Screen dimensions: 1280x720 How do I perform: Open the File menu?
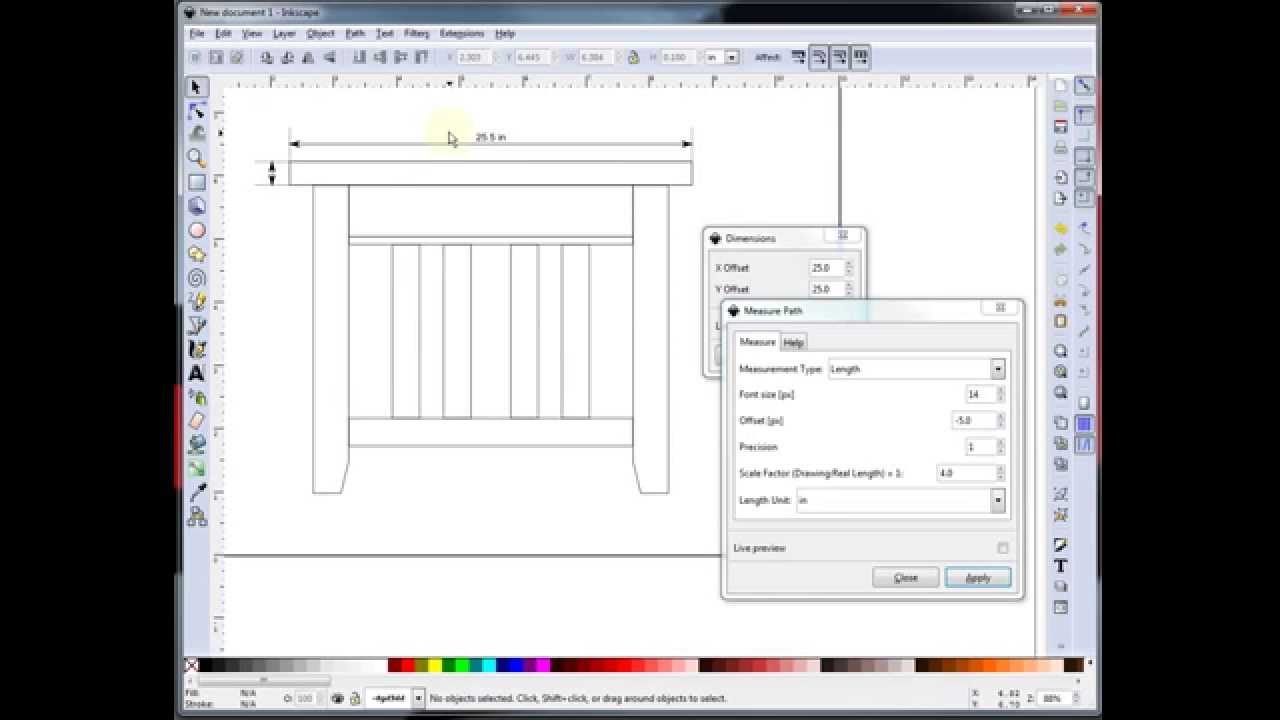(197, 33)
